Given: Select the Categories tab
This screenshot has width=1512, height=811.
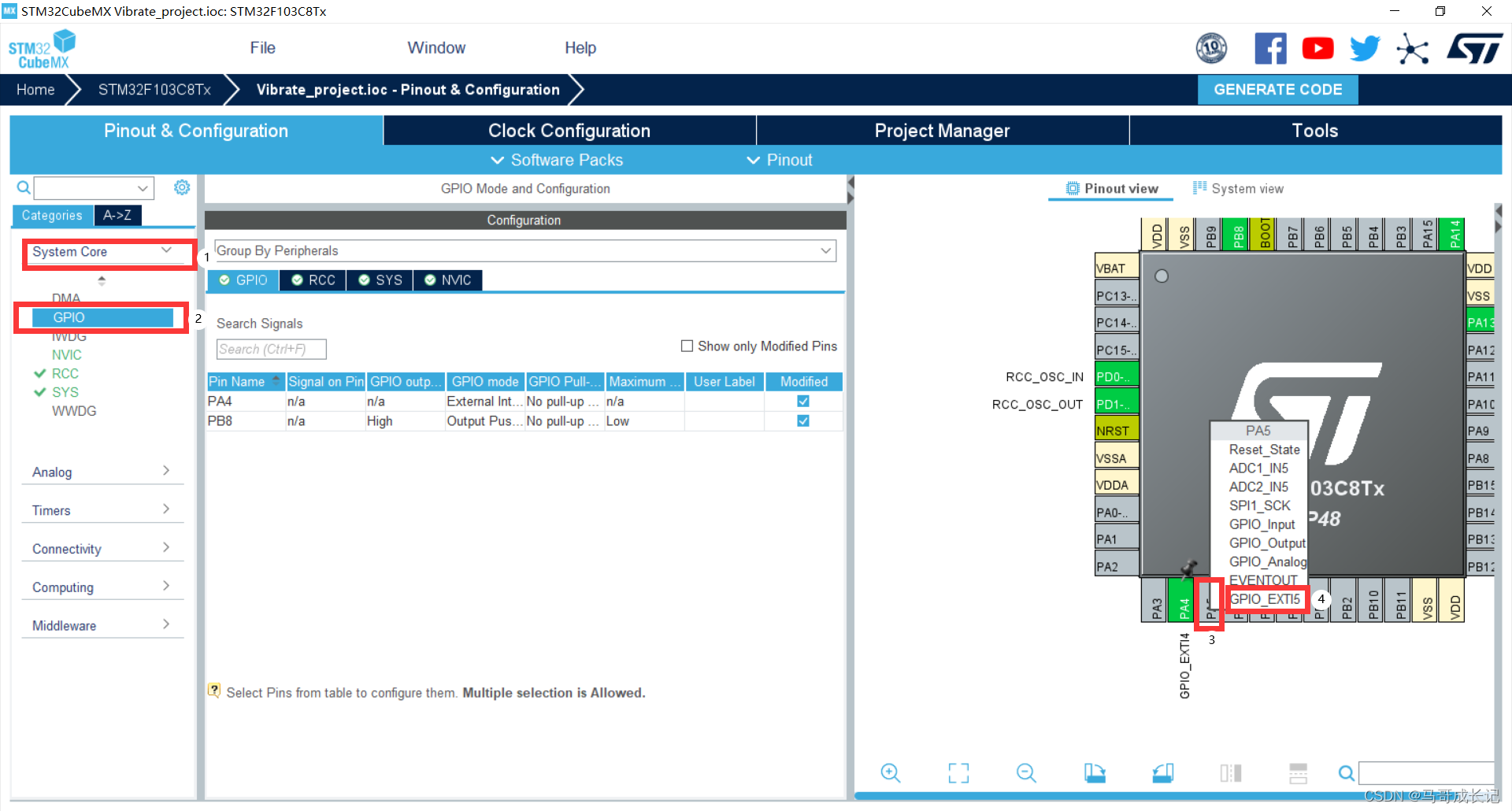Looking at the screenshot, I should point(52,215).
